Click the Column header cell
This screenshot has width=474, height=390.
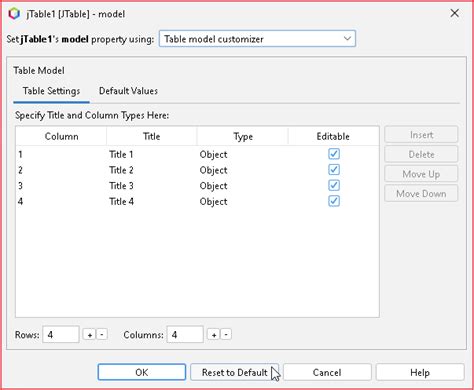[x=61, y=136]
